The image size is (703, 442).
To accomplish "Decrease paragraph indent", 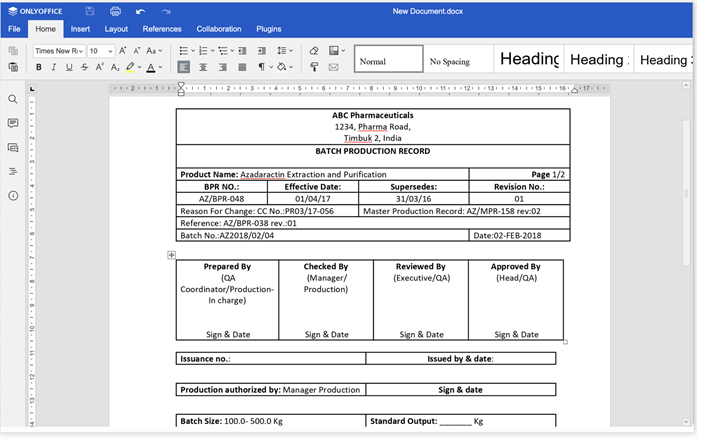I will pyautogui.click(x=242, y=51).
